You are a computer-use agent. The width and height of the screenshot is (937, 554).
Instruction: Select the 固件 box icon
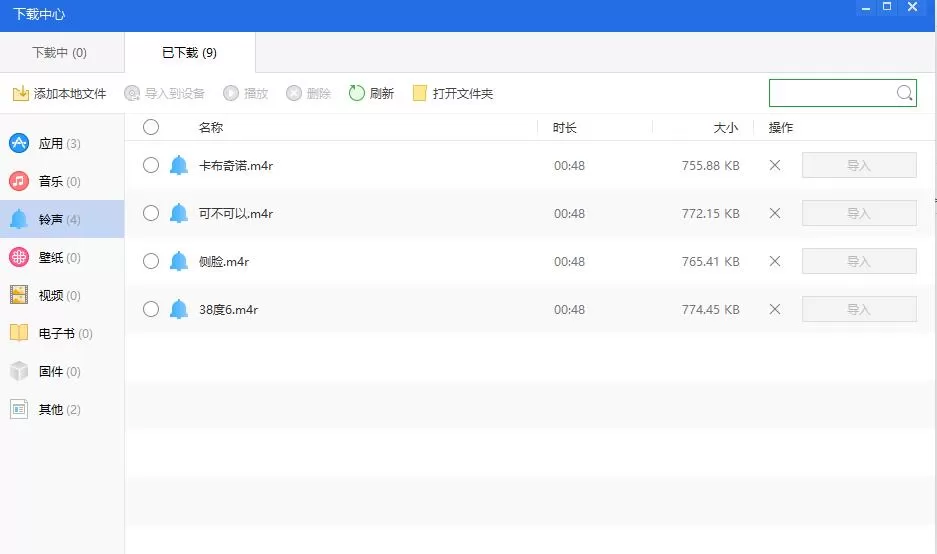[x=19, y=371]
